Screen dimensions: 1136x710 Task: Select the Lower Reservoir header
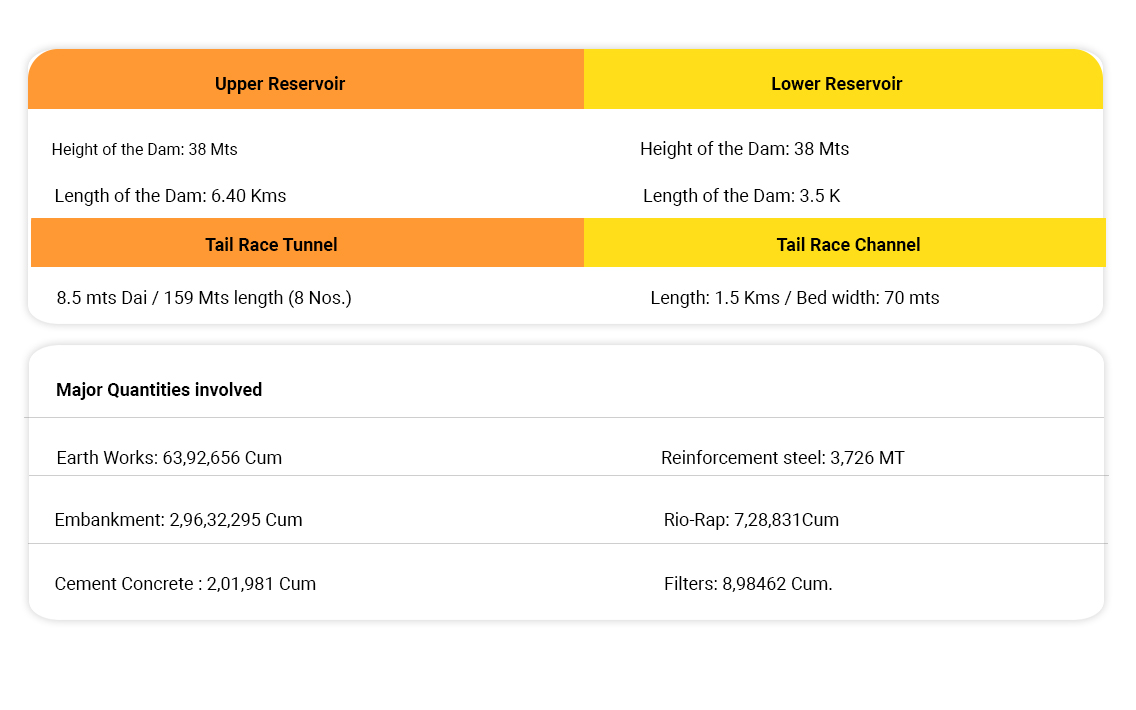(x=836, y=84)
